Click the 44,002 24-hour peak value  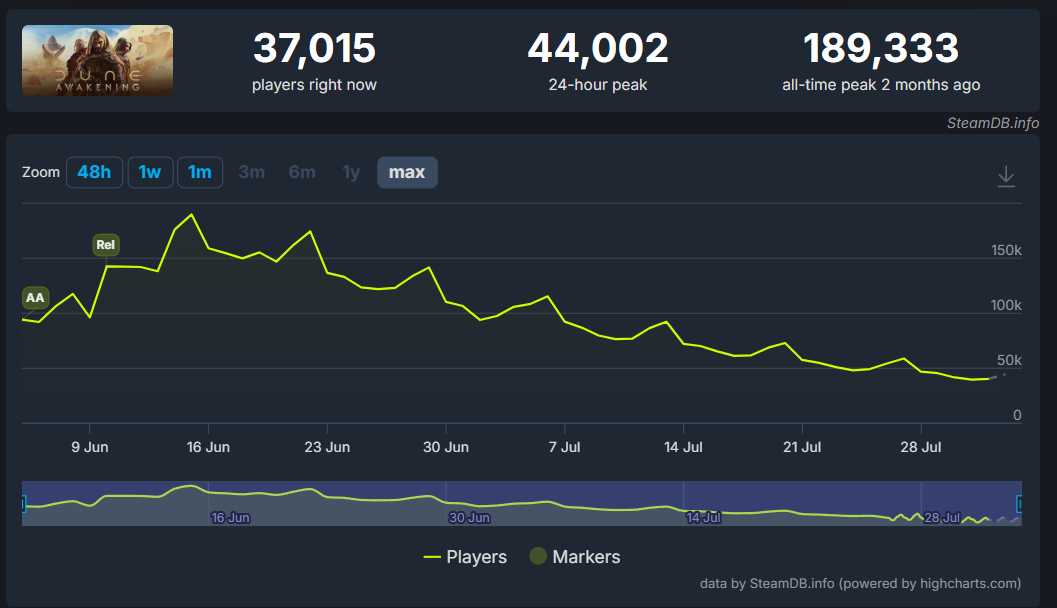click(x=598, y=49)
